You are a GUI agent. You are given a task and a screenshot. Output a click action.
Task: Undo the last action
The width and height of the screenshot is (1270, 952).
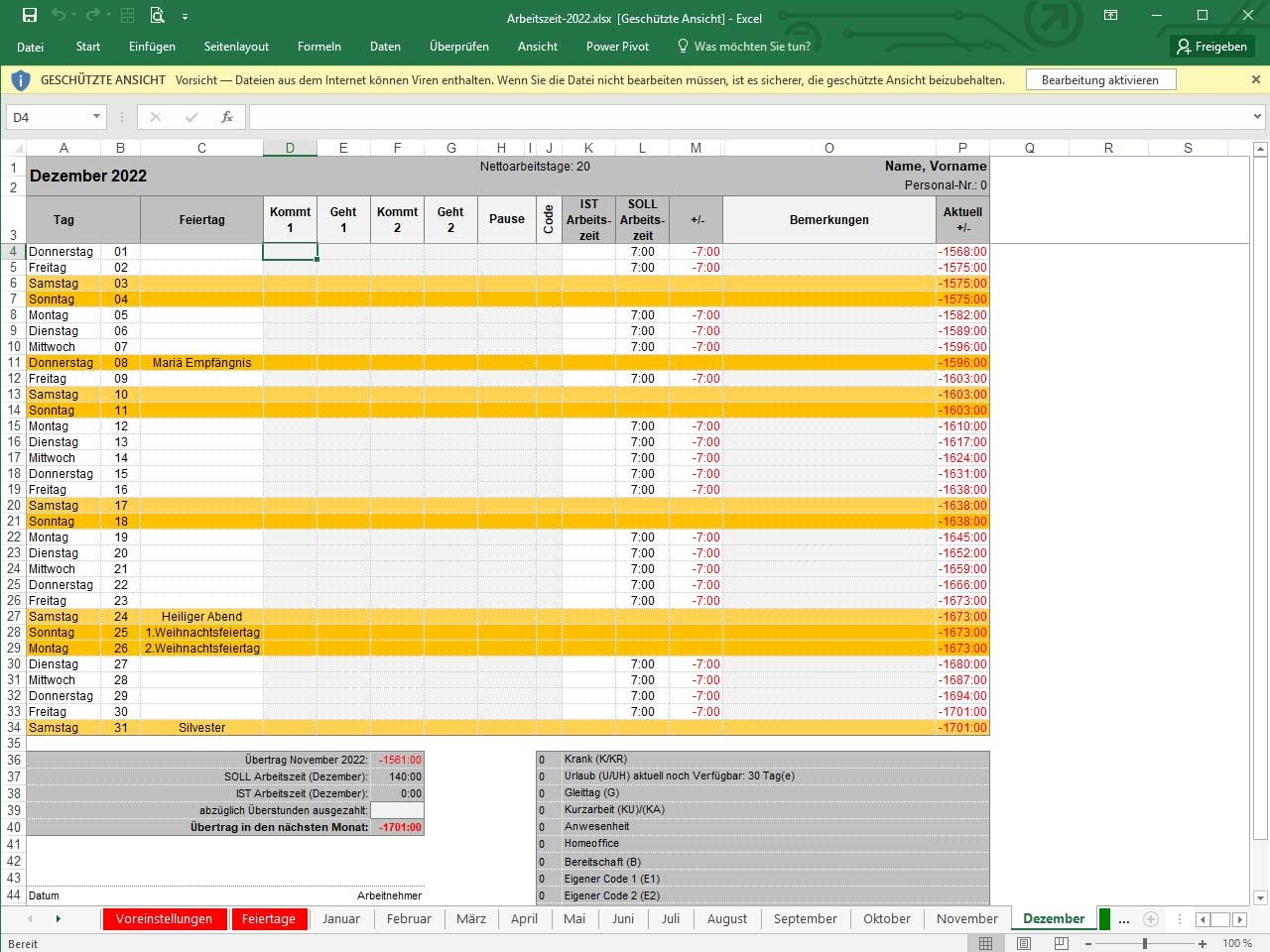click(59, 16)
